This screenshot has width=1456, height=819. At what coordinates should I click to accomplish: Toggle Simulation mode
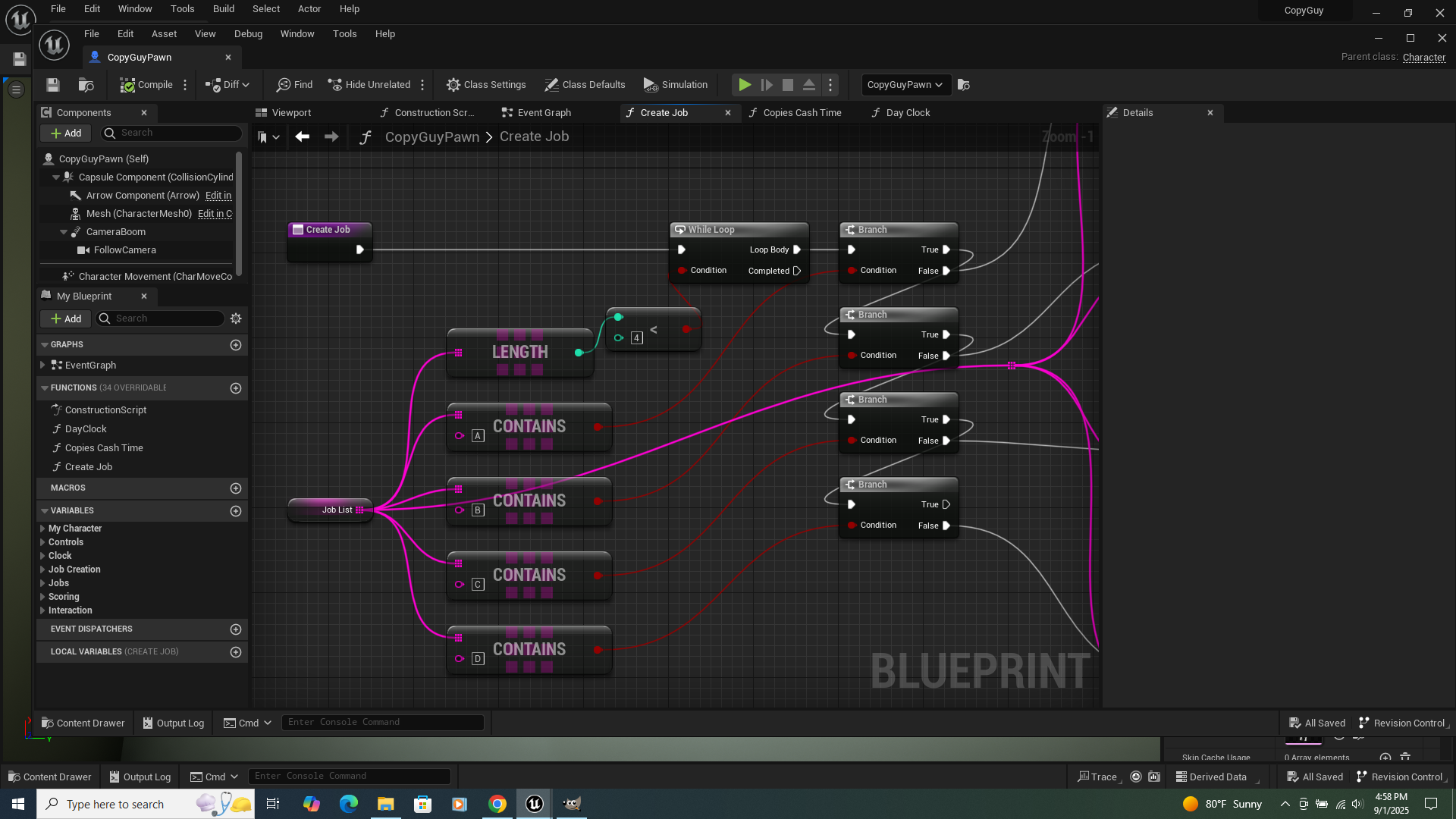click(675, 85)
